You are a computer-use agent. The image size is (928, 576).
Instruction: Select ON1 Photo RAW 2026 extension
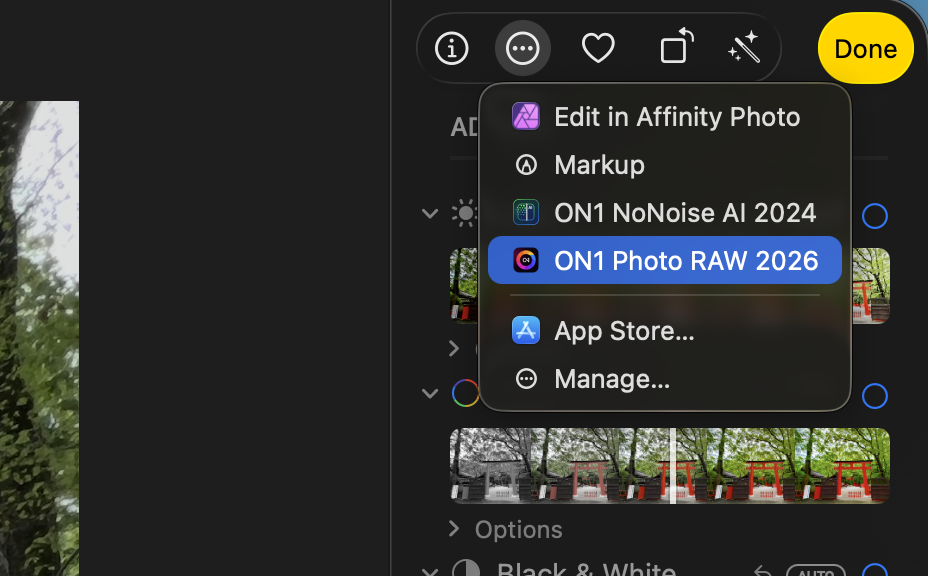(665, 260)
